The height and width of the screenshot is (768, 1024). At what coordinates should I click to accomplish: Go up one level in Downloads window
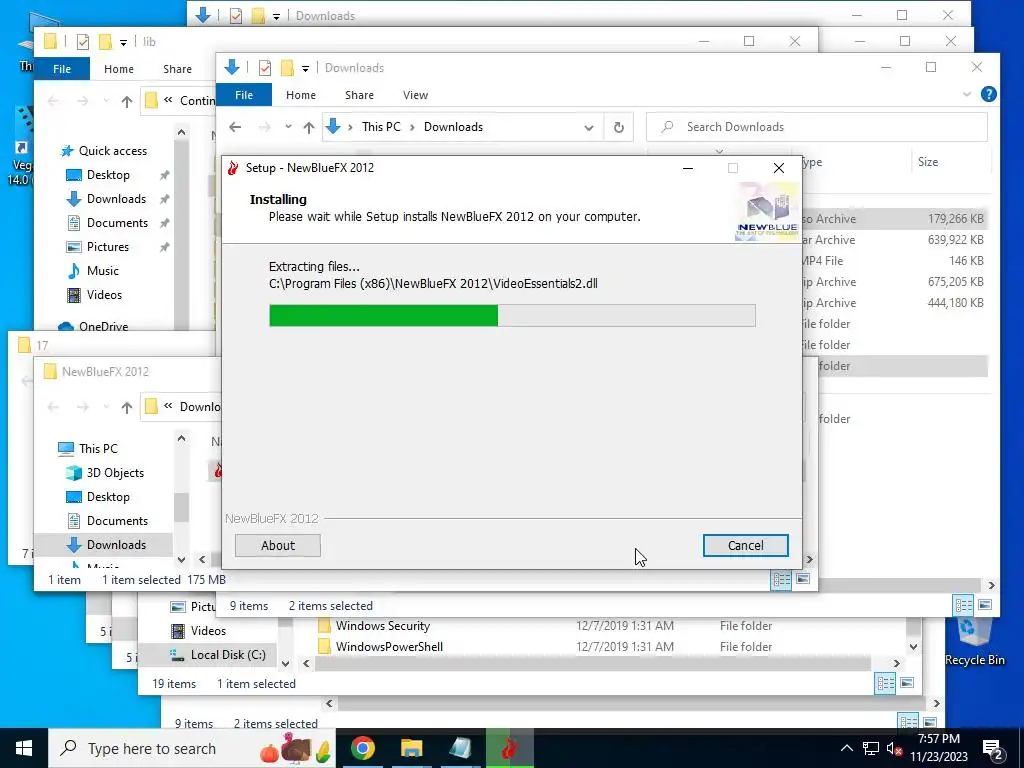pyautogui.click(x=309, y=127)
